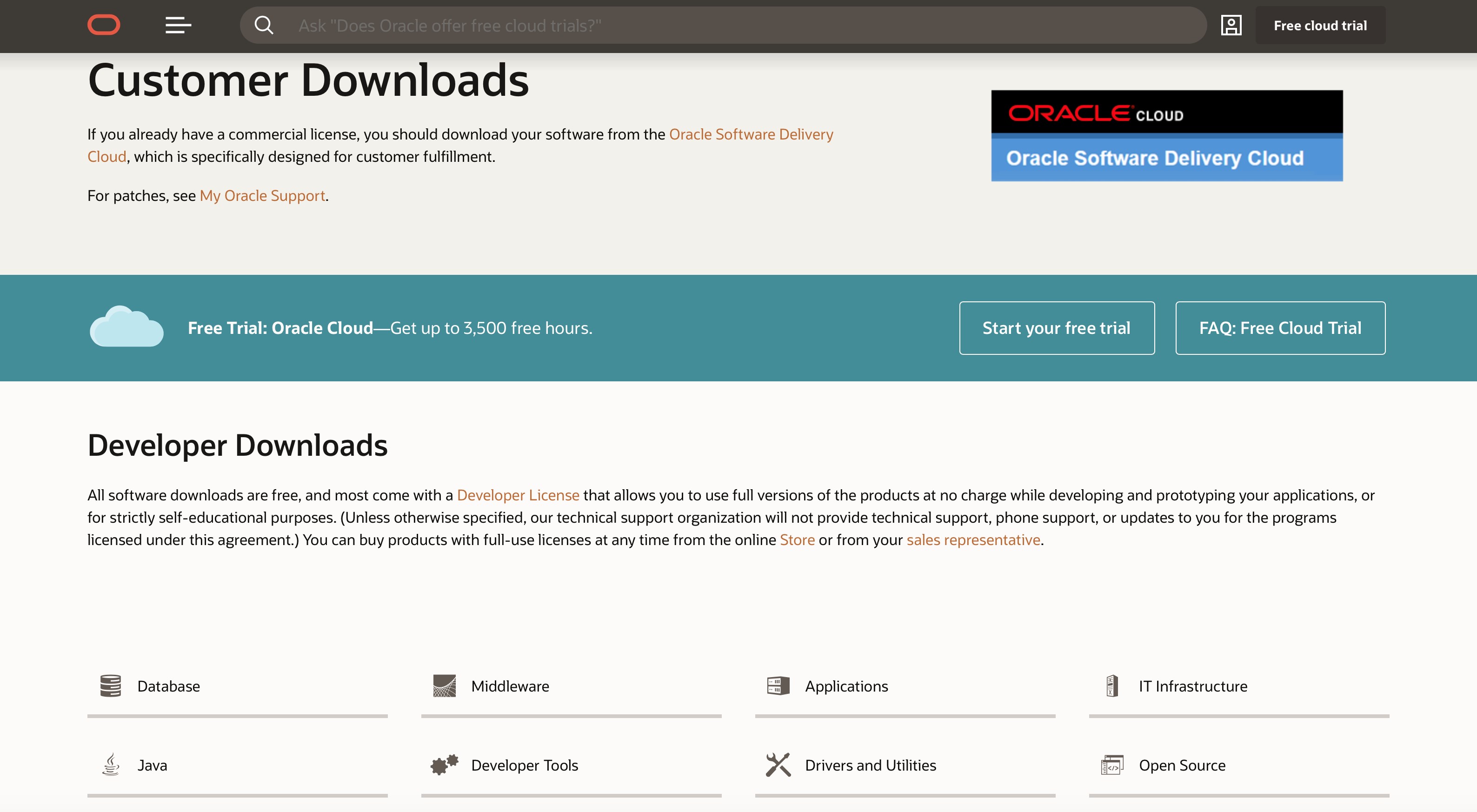Click the Drivers and Utilities tools icon

(x=778, y=765)
